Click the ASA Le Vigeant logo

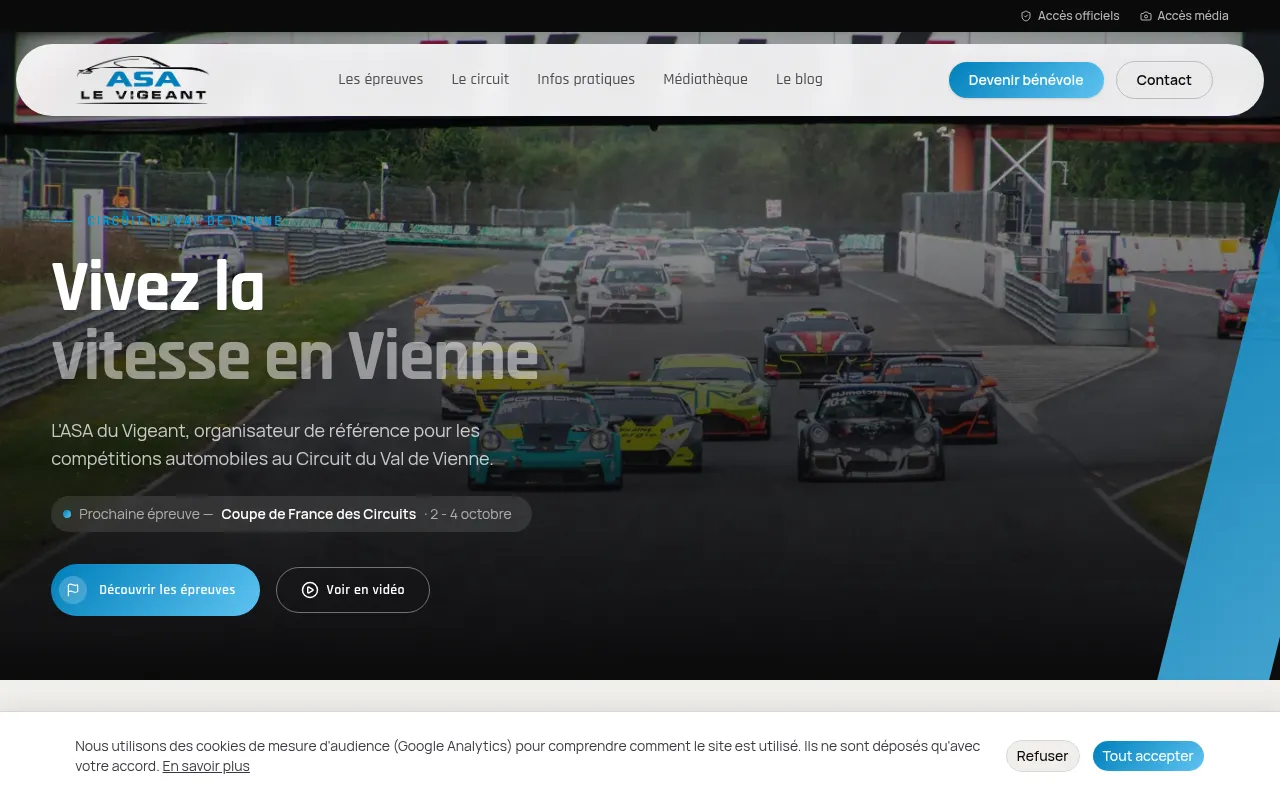143,80
